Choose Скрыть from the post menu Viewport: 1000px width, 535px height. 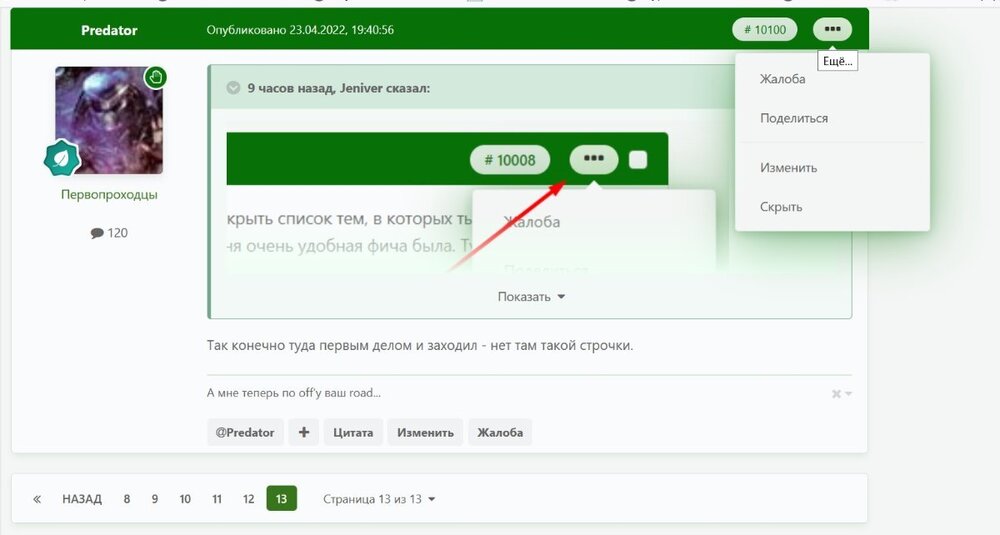[781, 207]
